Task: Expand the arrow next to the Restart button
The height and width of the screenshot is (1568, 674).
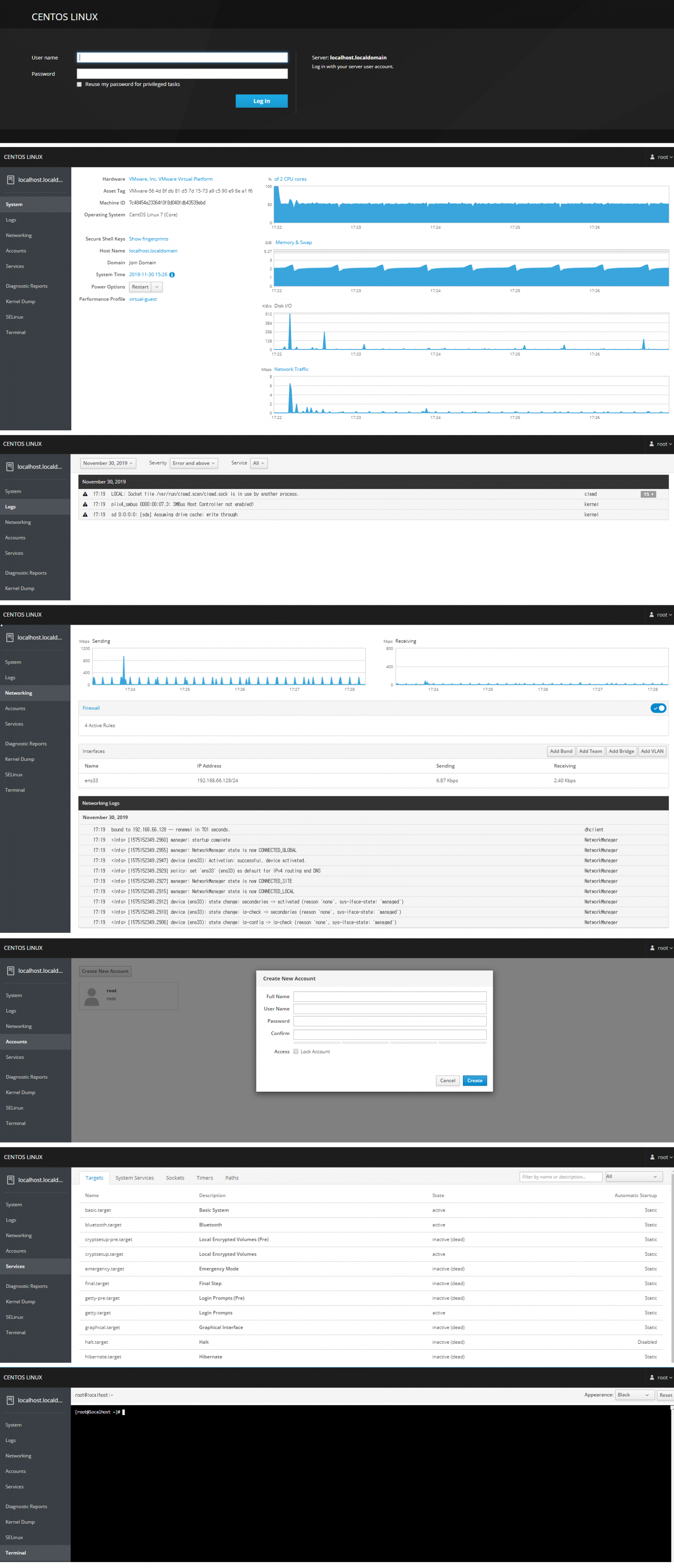Action: click(157, 287)
